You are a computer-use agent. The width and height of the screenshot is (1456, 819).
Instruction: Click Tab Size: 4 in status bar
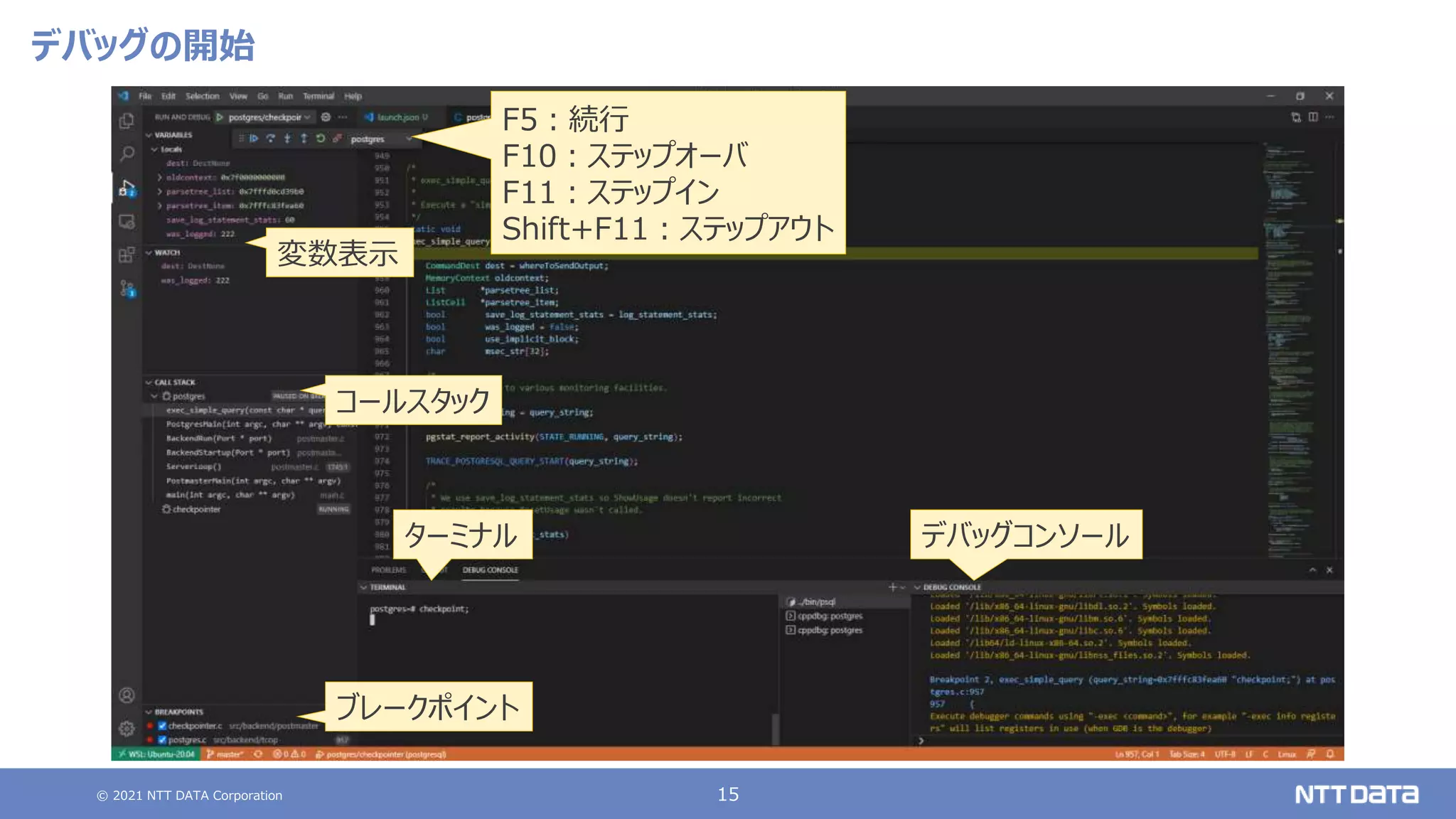[1187, 754]
